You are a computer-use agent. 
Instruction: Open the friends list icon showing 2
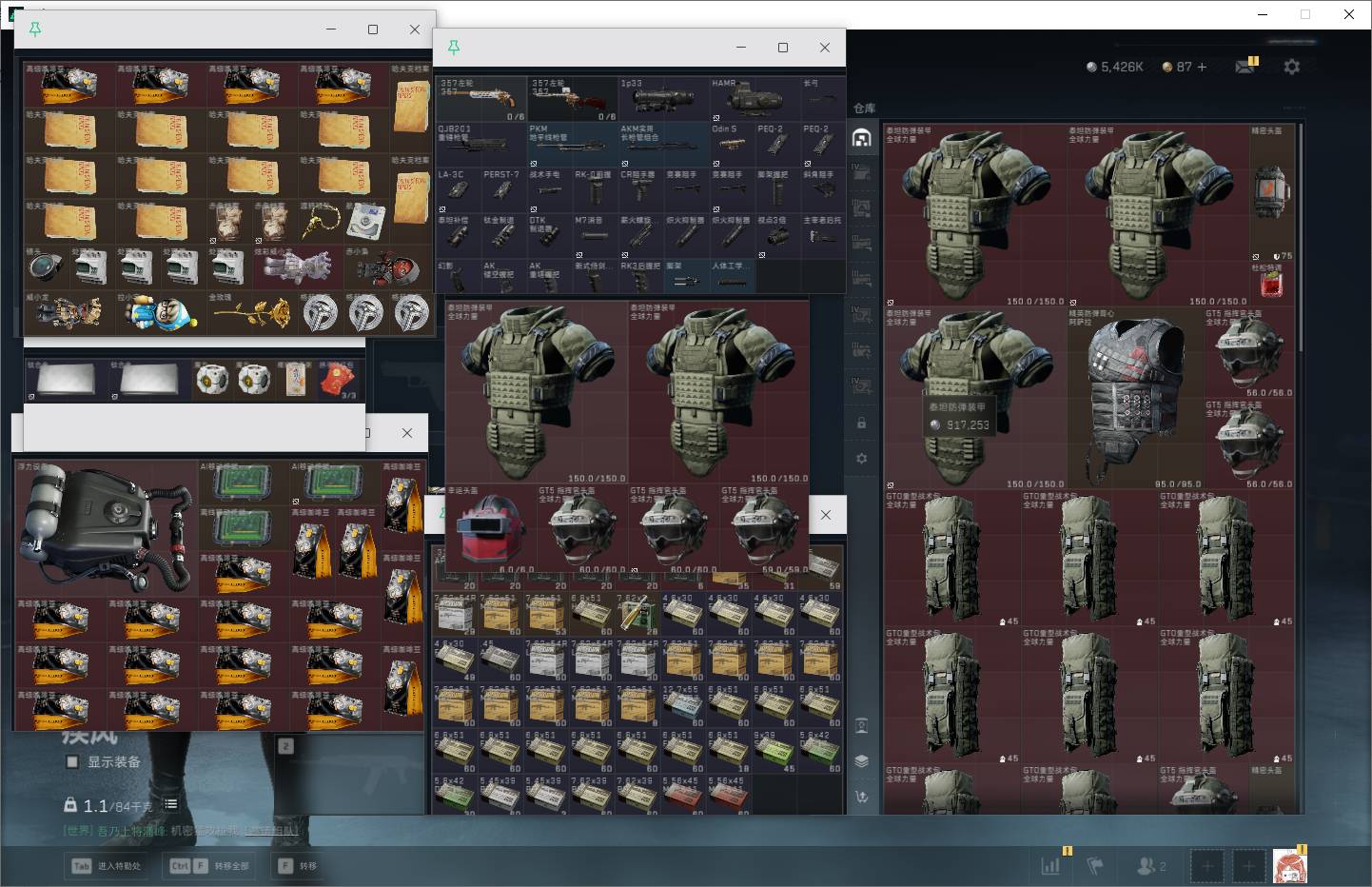(x=1150, y=866)
